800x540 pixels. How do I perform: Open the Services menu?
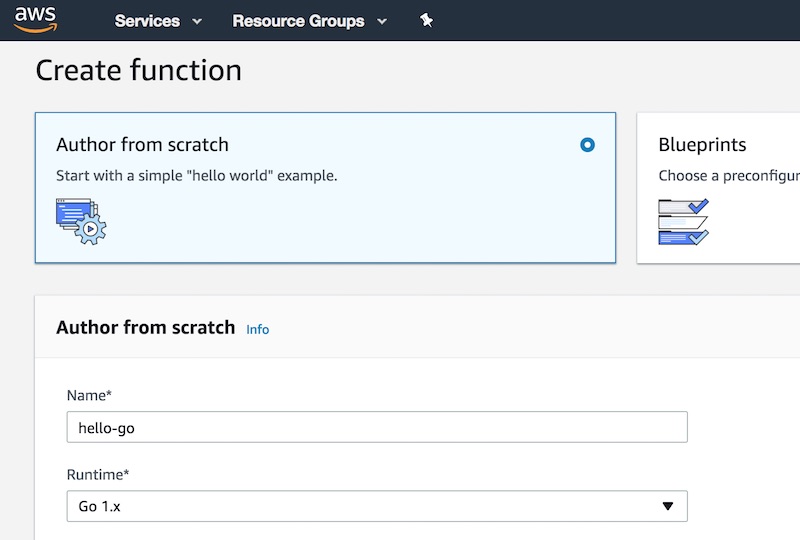click(147, 21)
